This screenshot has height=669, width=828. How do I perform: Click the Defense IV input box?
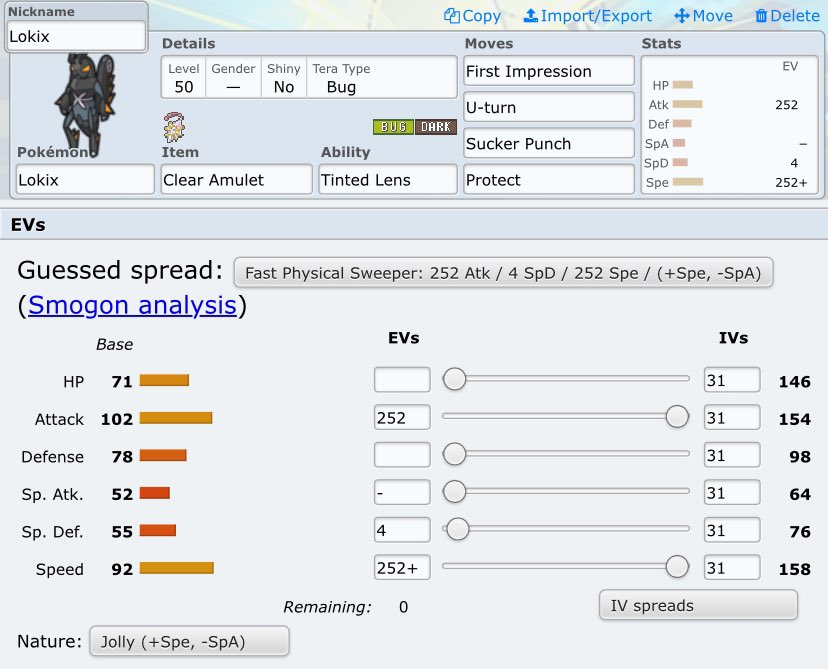tap(732, 455)
